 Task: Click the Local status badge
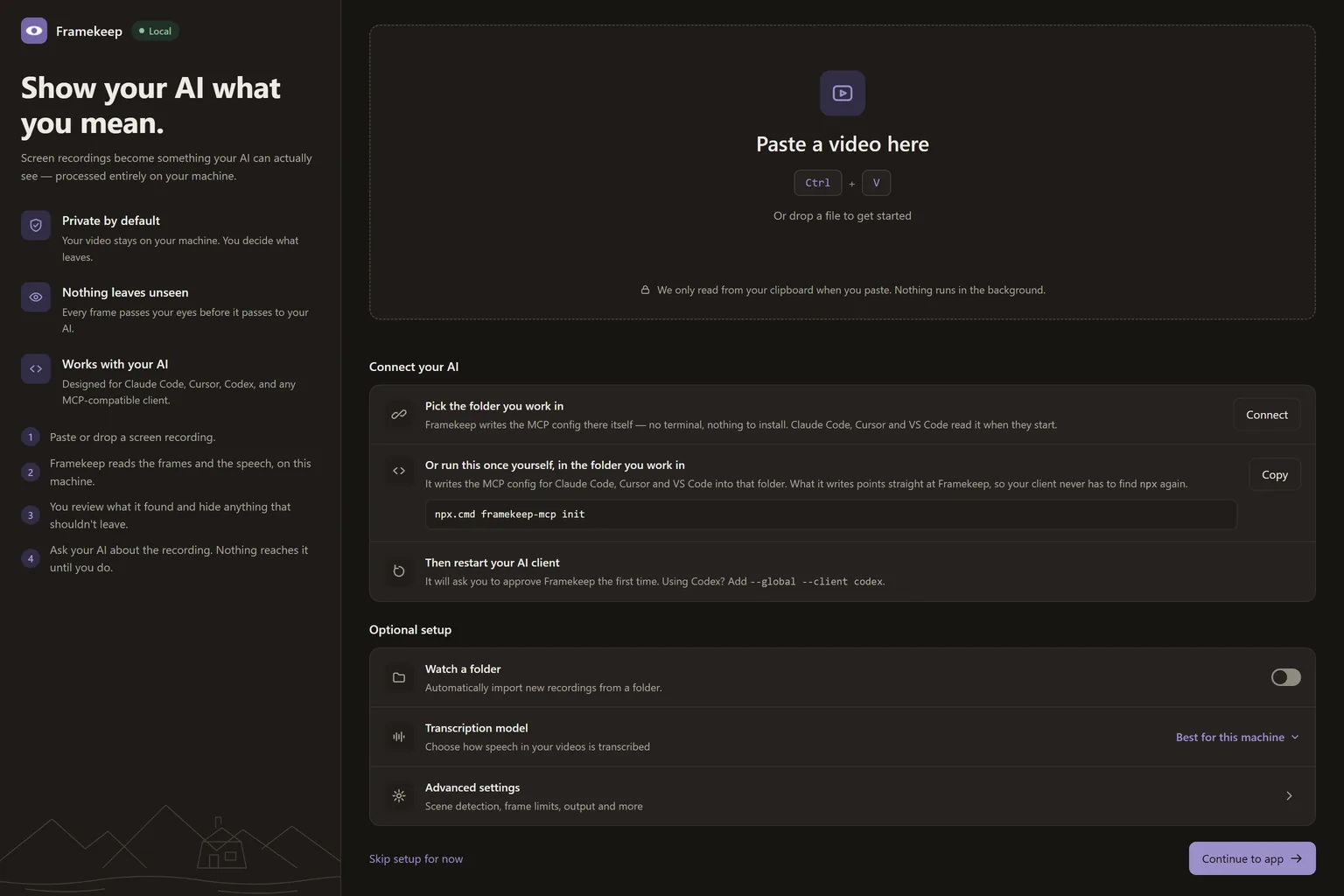point(155,31)
